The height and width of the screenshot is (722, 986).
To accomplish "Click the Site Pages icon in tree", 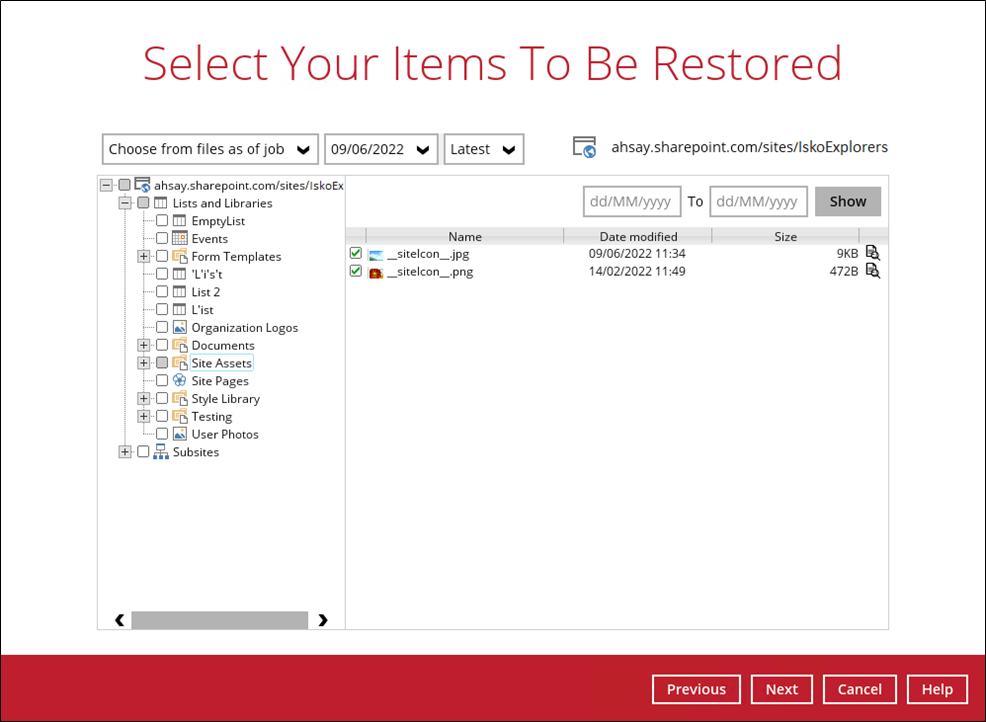I will point(180,381).
